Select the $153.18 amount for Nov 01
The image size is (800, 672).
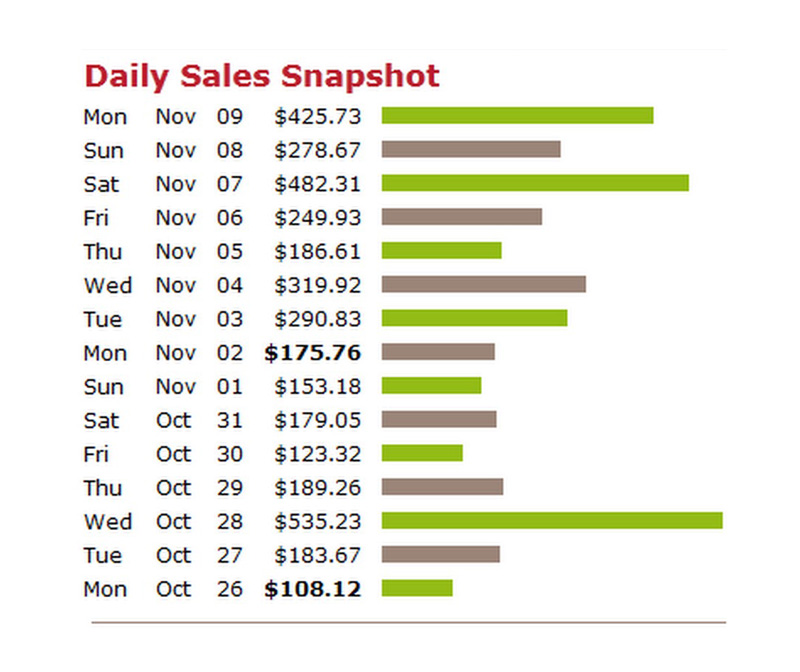pyautogui.click(x=317, y=387)
